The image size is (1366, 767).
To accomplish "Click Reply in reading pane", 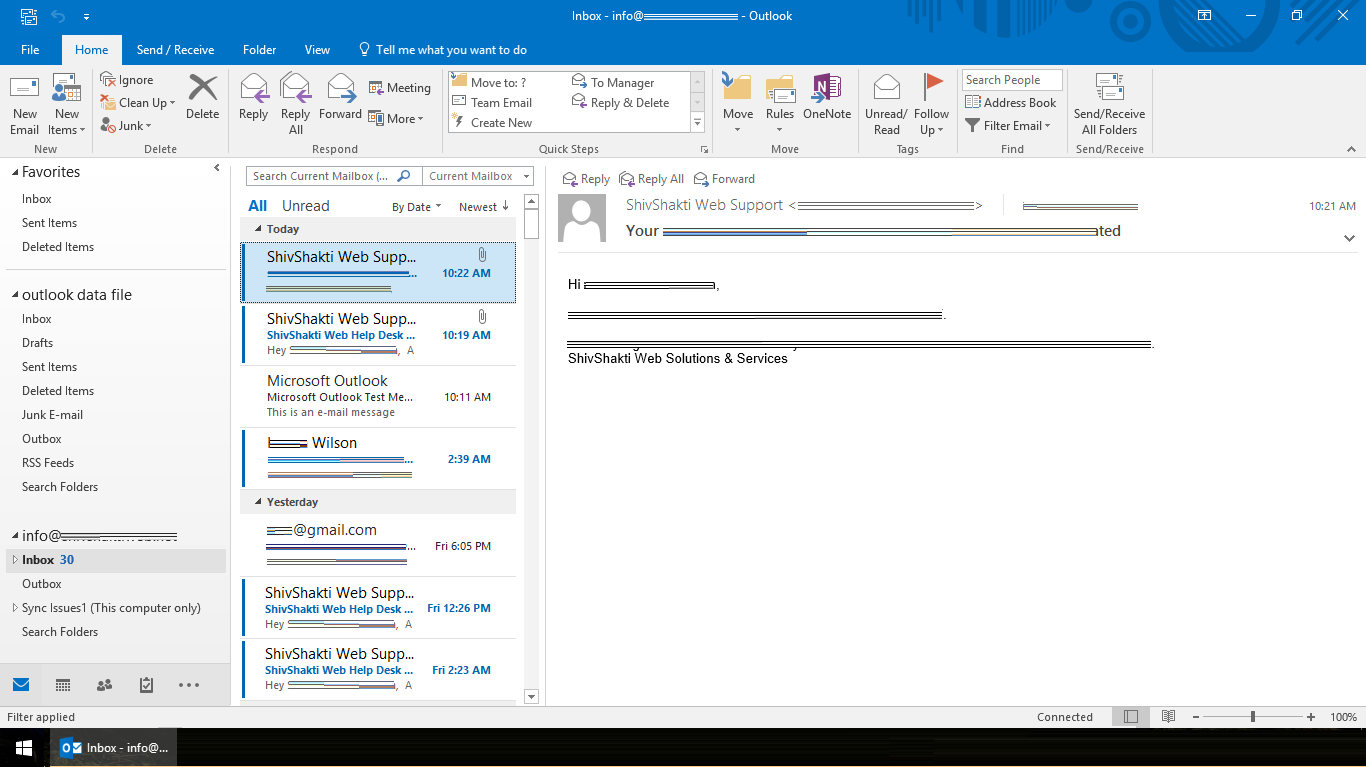I will pos(586,179).
